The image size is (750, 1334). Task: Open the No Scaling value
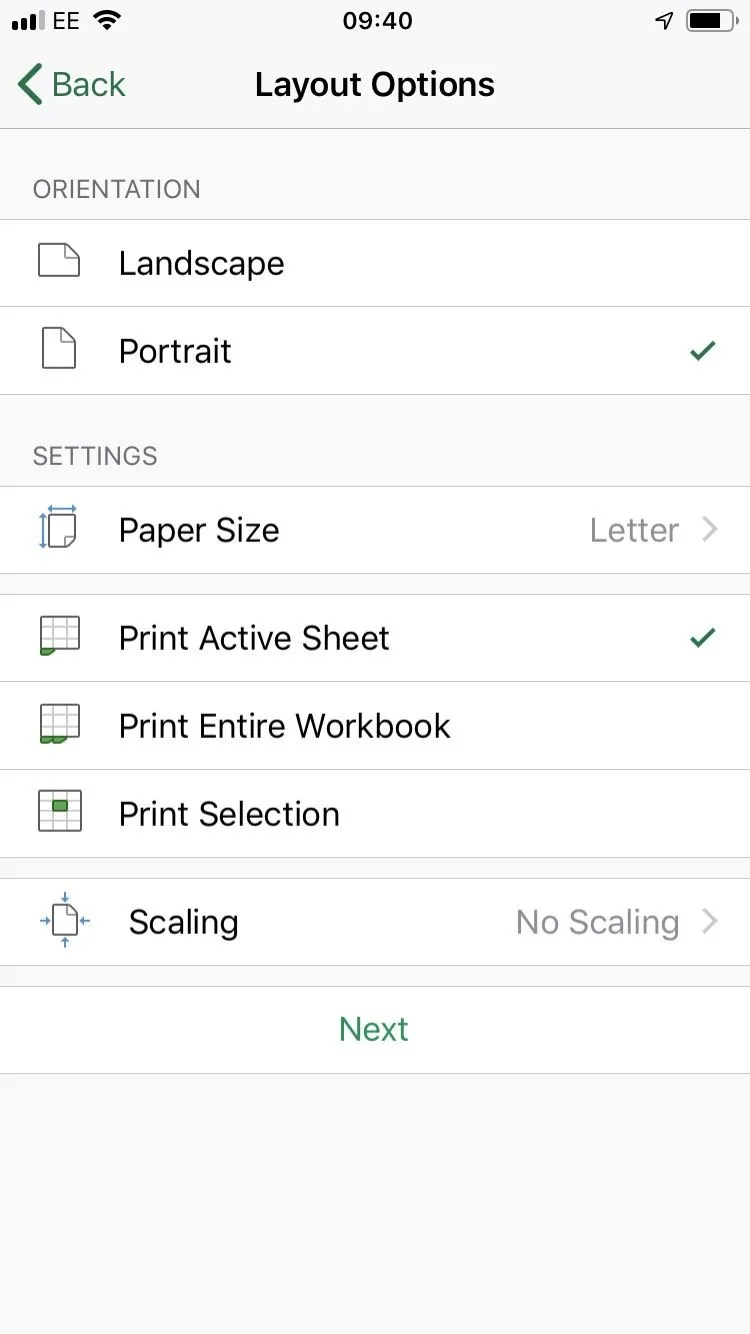[597, 922]
